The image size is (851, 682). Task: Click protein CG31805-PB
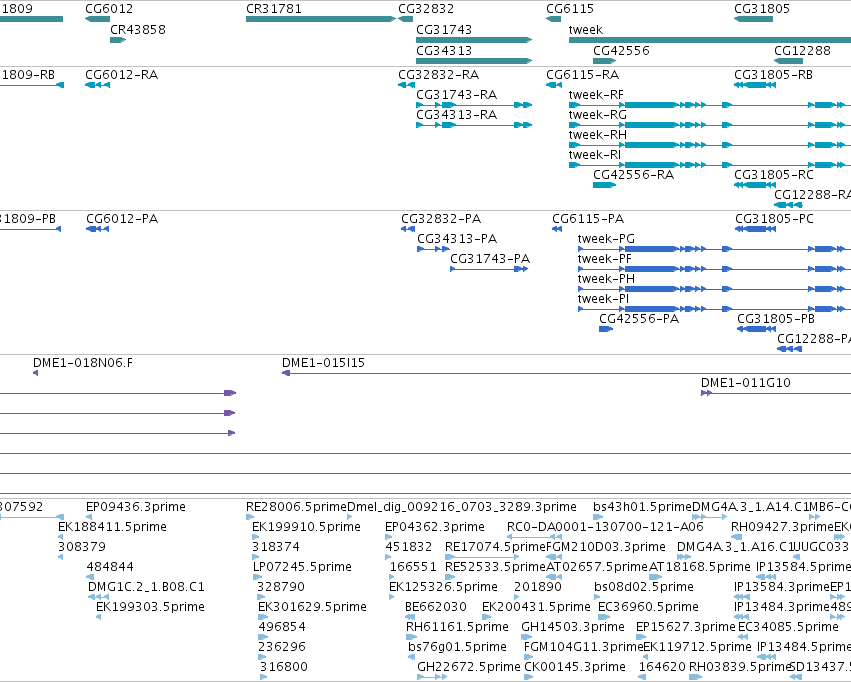coord(756,329)
